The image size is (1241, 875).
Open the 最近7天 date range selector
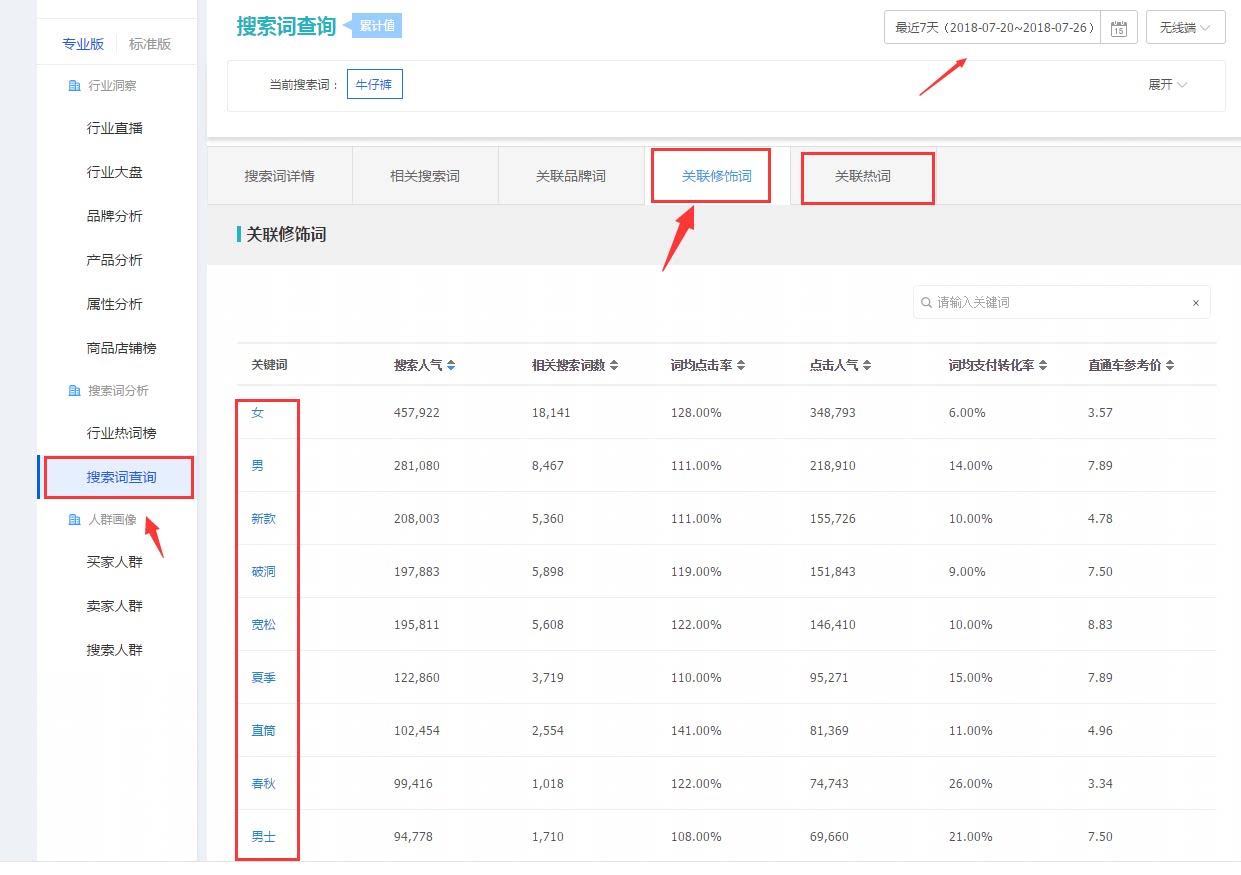click(x=993, y=27)
